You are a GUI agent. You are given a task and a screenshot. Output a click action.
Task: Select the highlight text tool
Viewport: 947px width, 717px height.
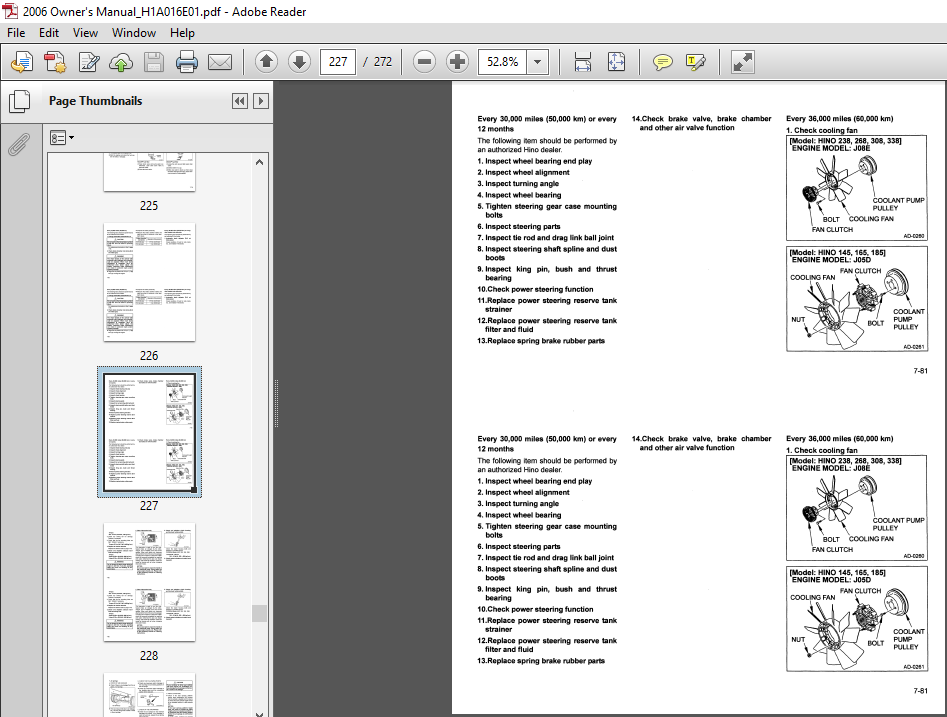pyautogui.click(x=696, y=62)
